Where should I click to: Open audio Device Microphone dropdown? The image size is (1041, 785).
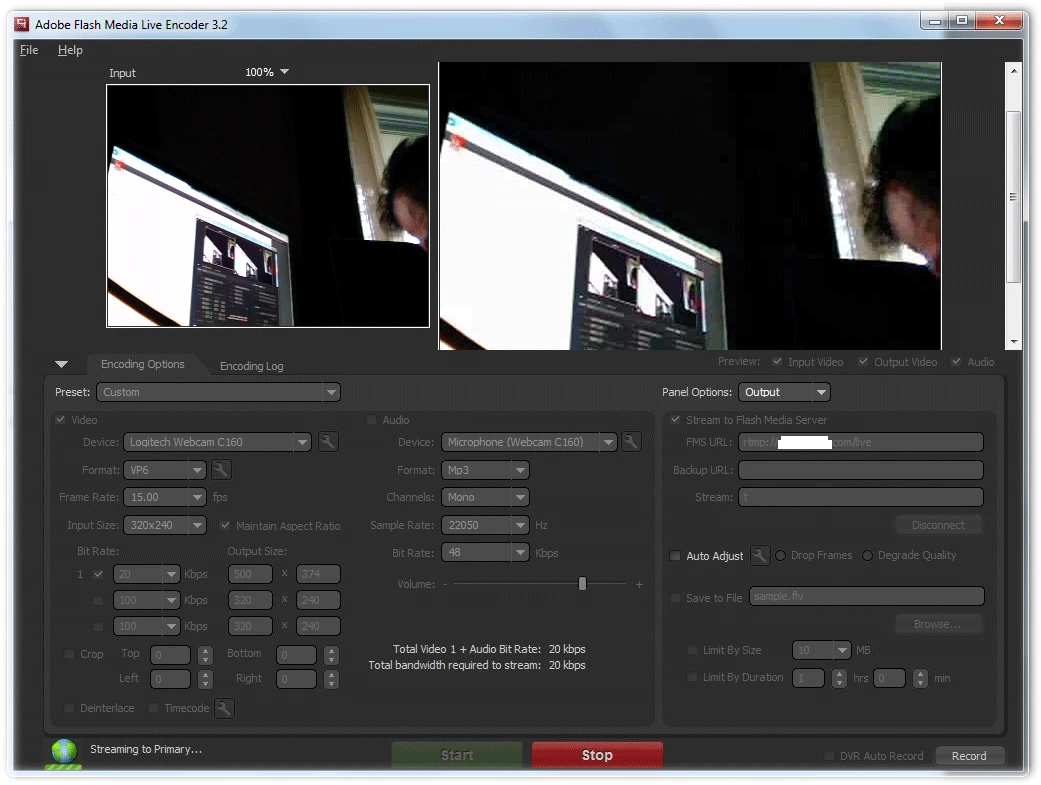[529, 442]
